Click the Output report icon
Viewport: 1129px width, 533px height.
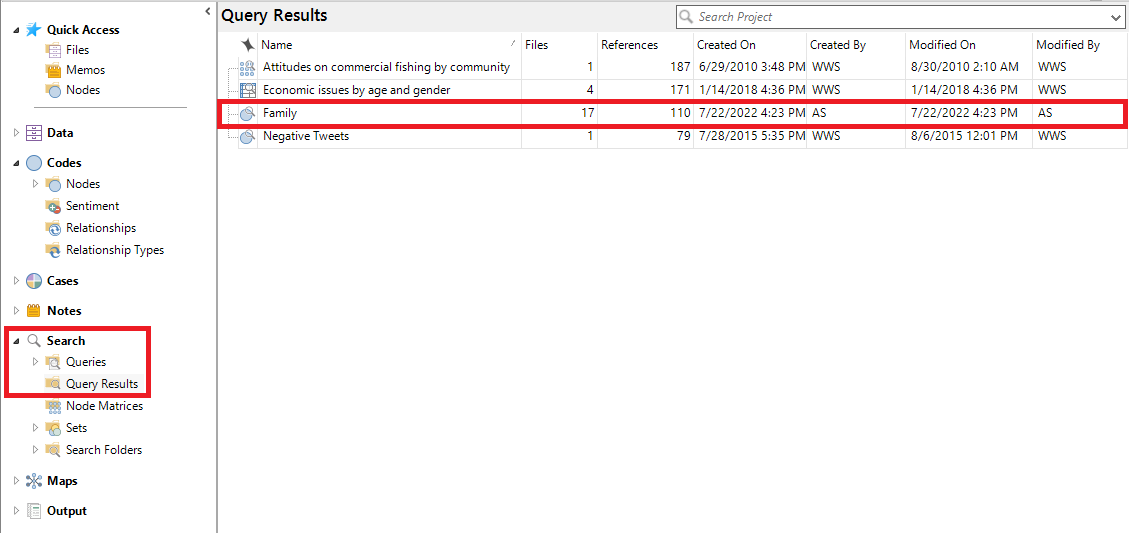(x=34, y=511)
